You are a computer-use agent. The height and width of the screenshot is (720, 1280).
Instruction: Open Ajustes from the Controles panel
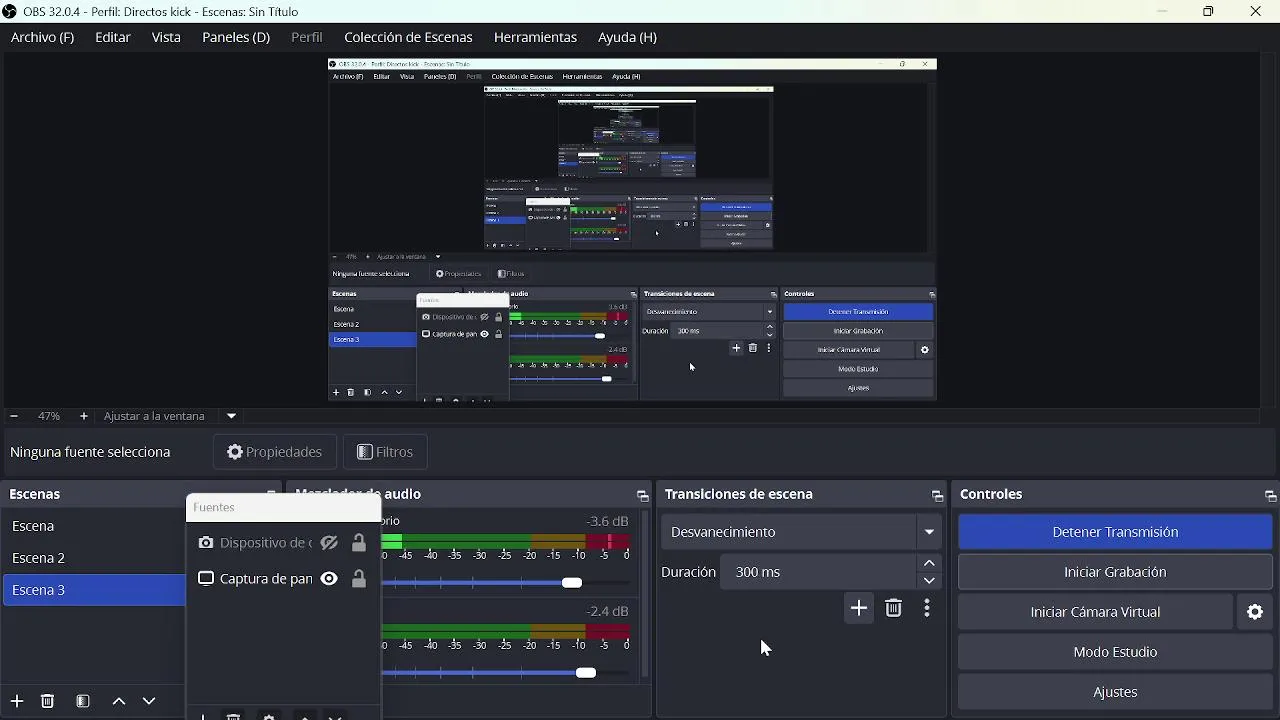(x=1115, y=692)
